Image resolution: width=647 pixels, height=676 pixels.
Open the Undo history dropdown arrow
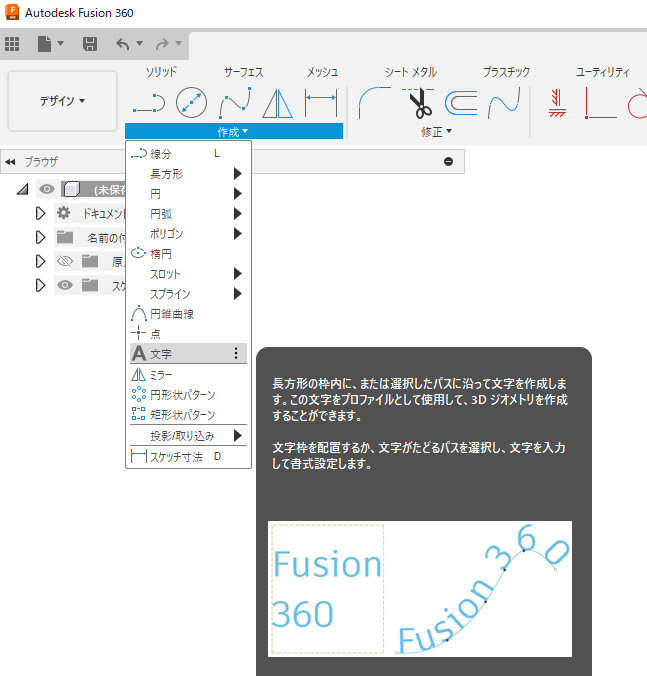[139, 43]
